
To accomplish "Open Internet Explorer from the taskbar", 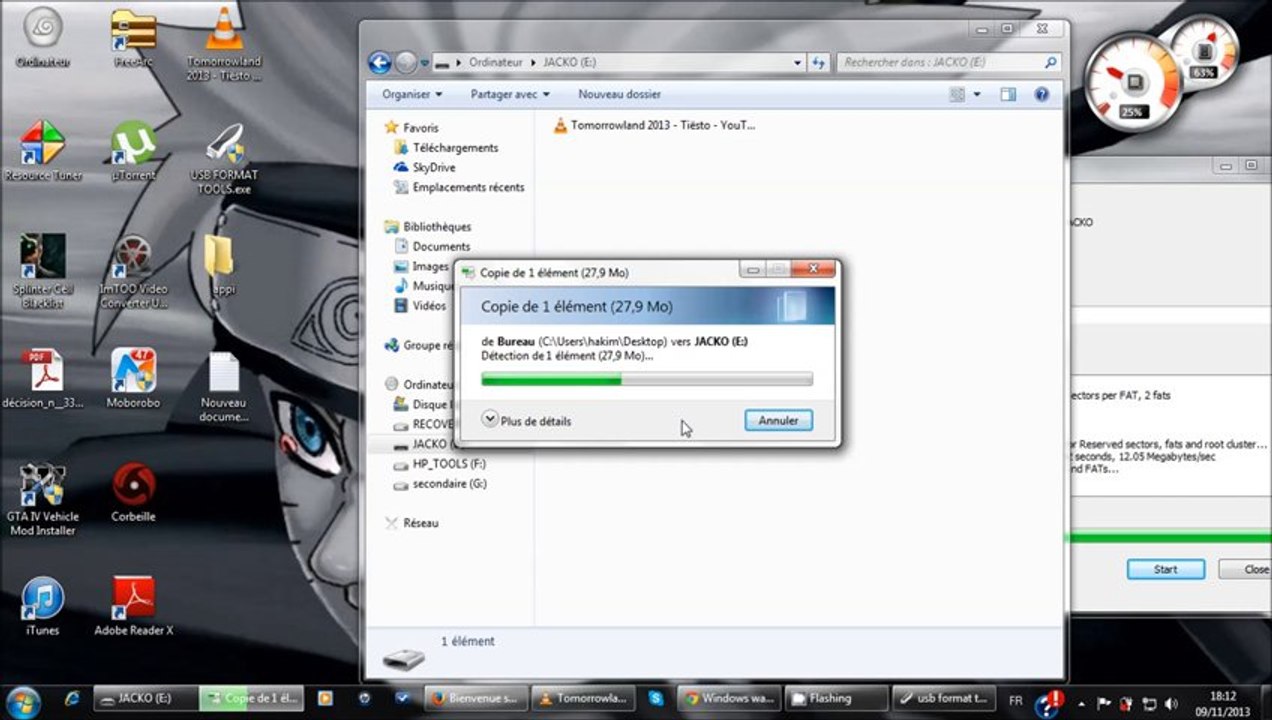I will tap(71, 698).
